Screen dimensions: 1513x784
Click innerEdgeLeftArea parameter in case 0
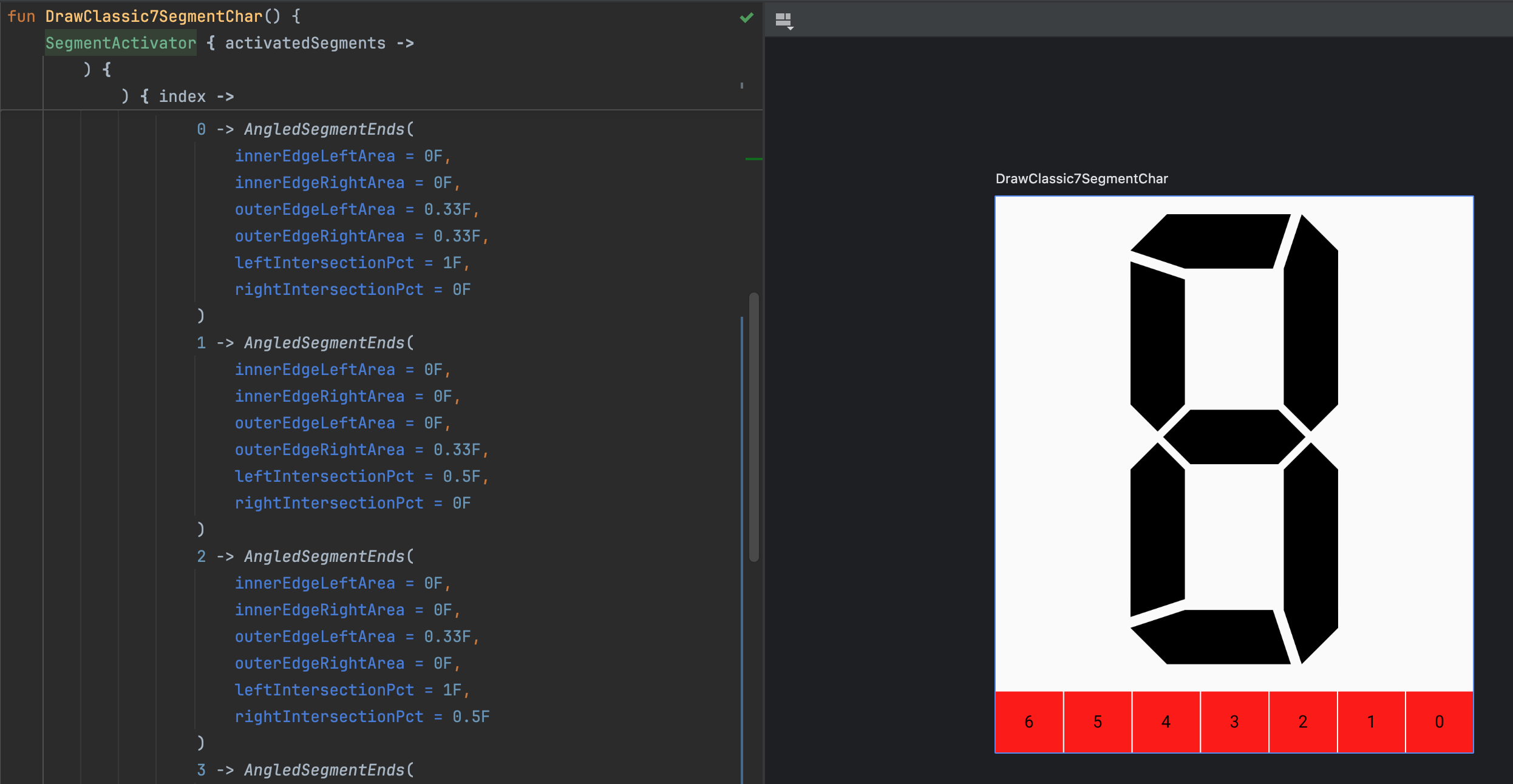(315, 156)
